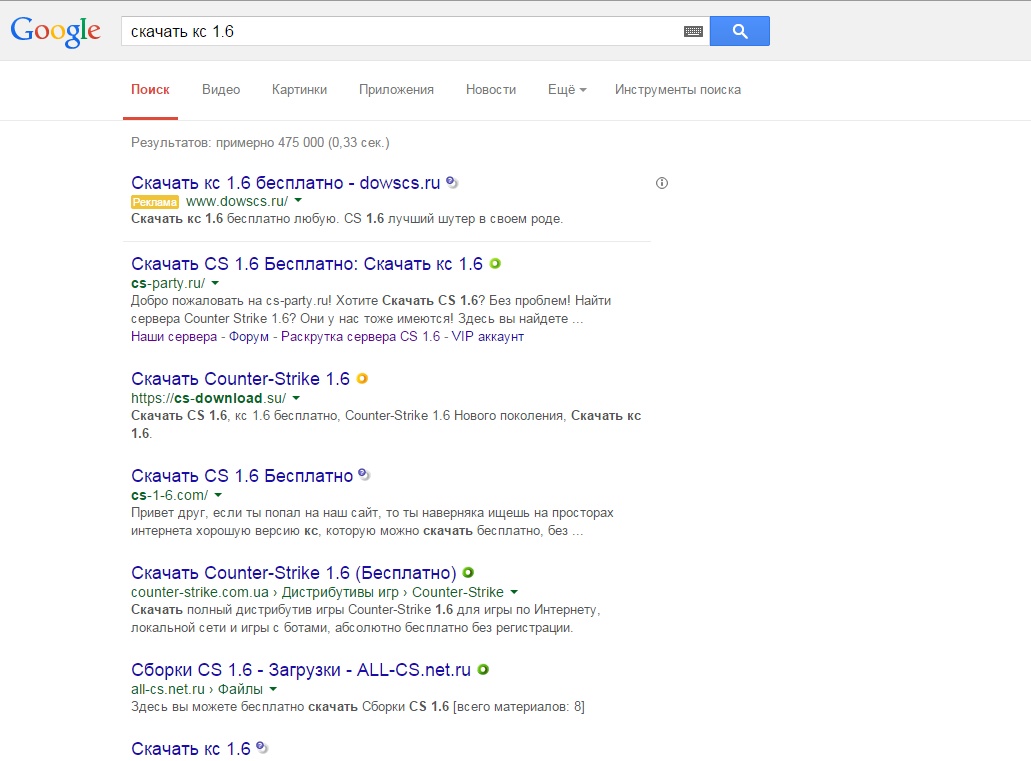Click the info icon beside the dowscs.ru ad

pyautogui.click(x=661, y=183)
